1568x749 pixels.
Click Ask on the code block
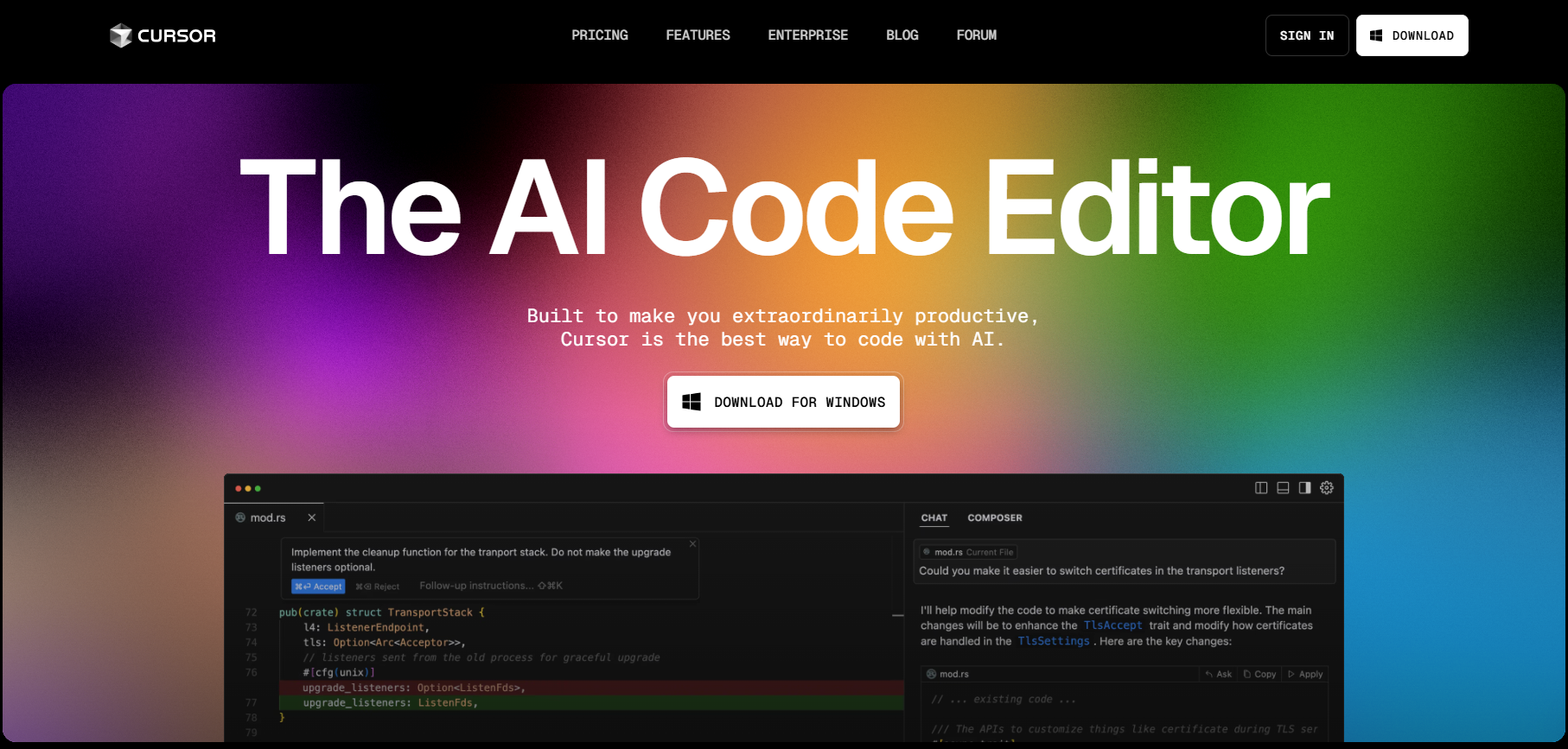1219,675
